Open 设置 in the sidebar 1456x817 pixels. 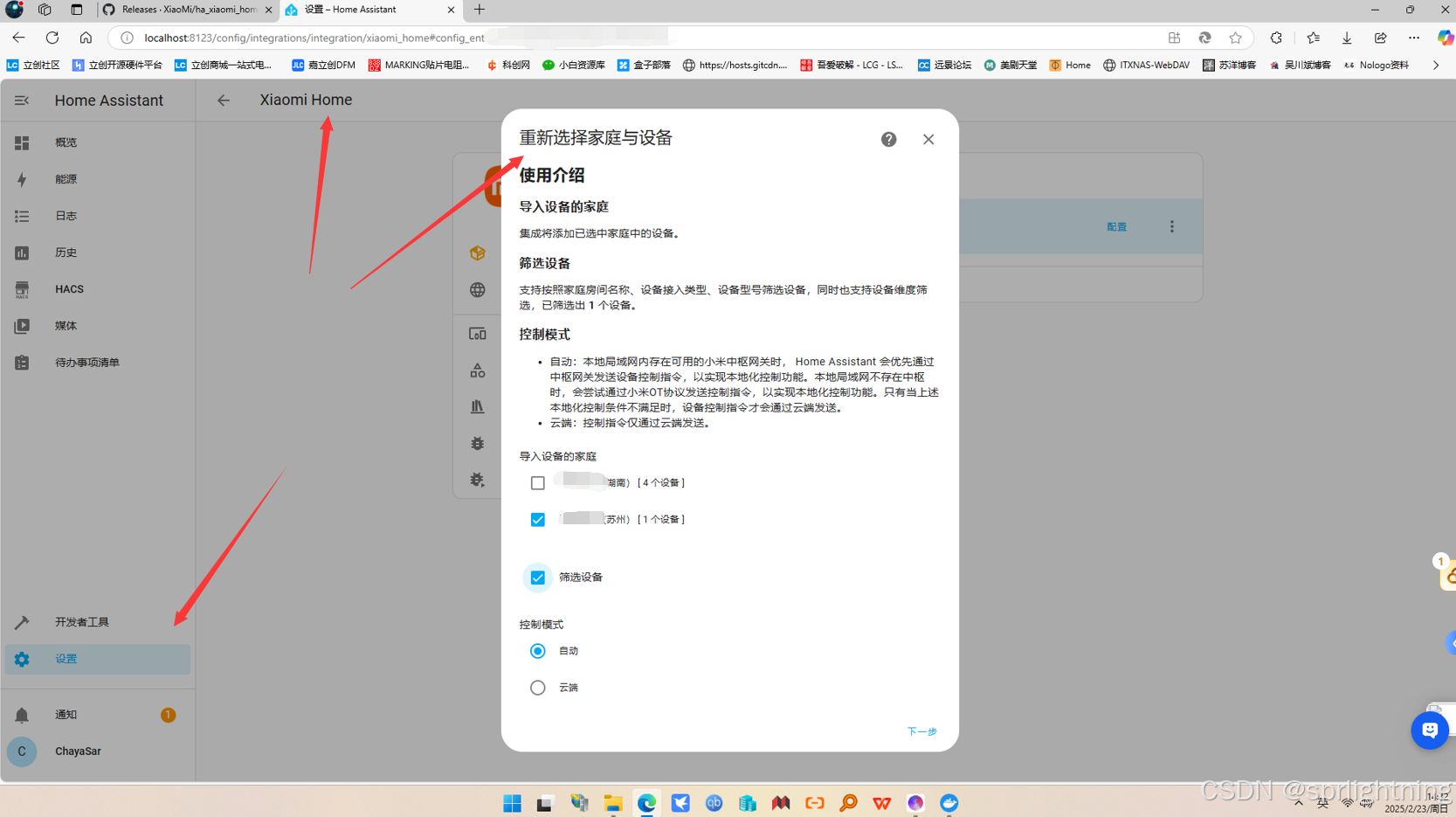click(97, 659)
